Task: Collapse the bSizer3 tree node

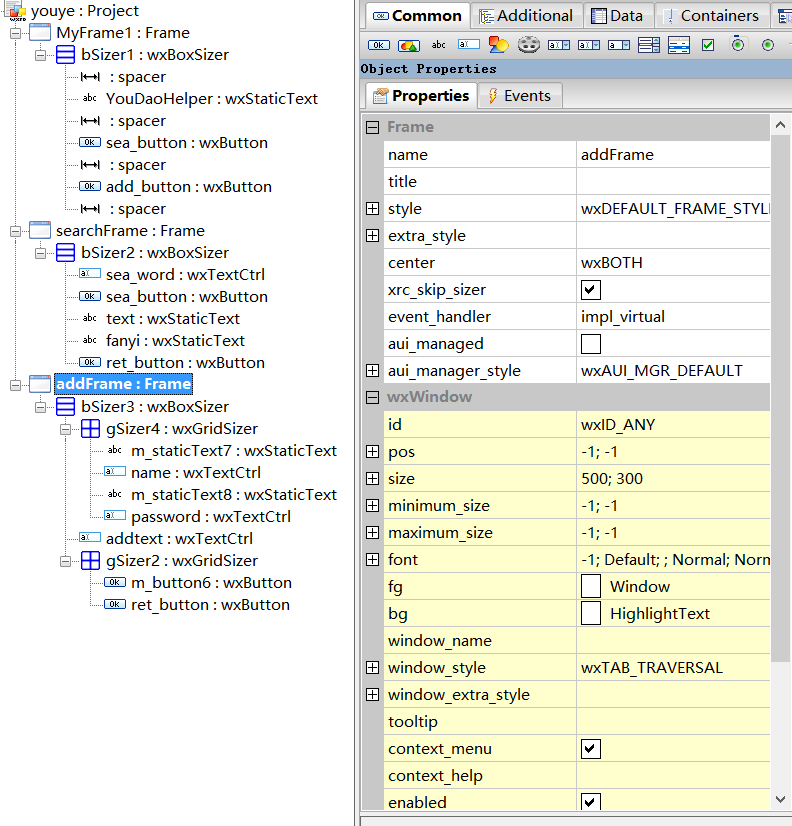Action: coord(40,407)
